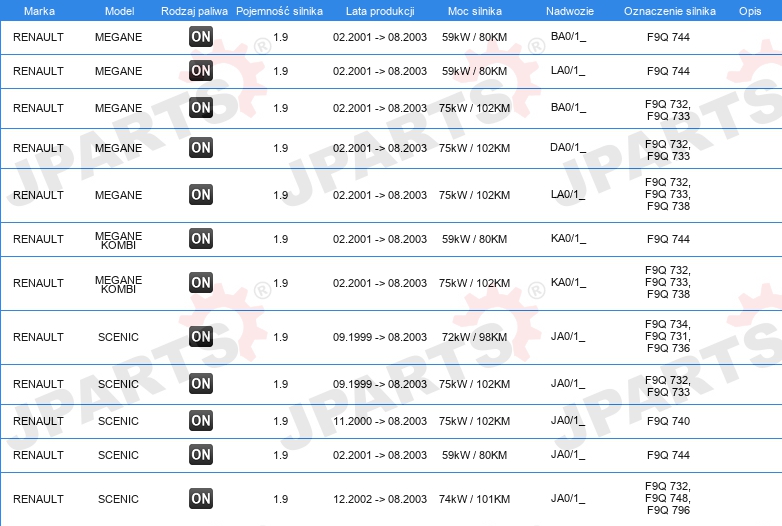Click 09.1999 -> 08.2003 in Scenic 72kW row
The height and width of the screenshot is (526, 782).
click(x=380, y=337)
